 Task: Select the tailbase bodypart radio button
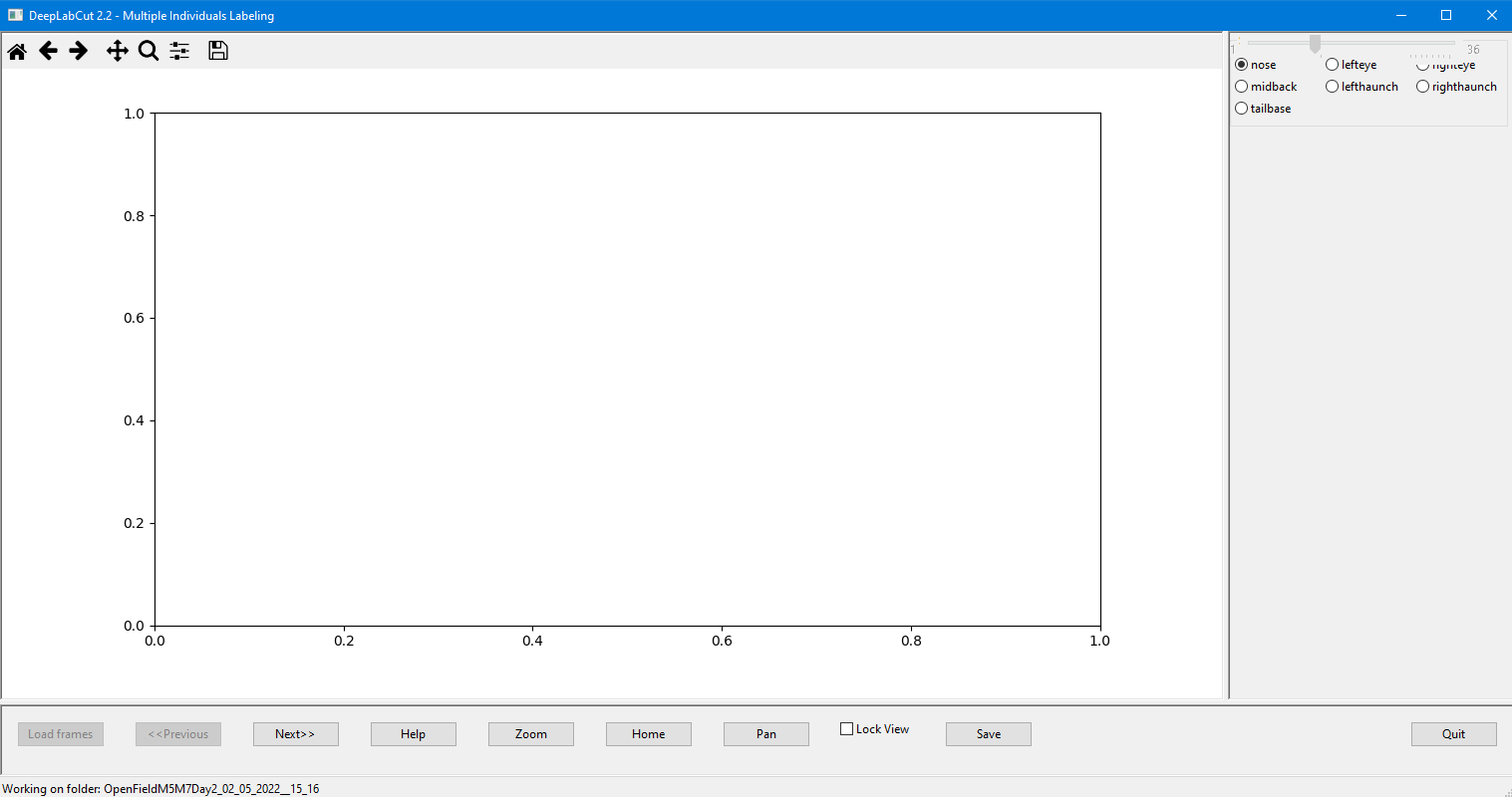click(1240, 108)
